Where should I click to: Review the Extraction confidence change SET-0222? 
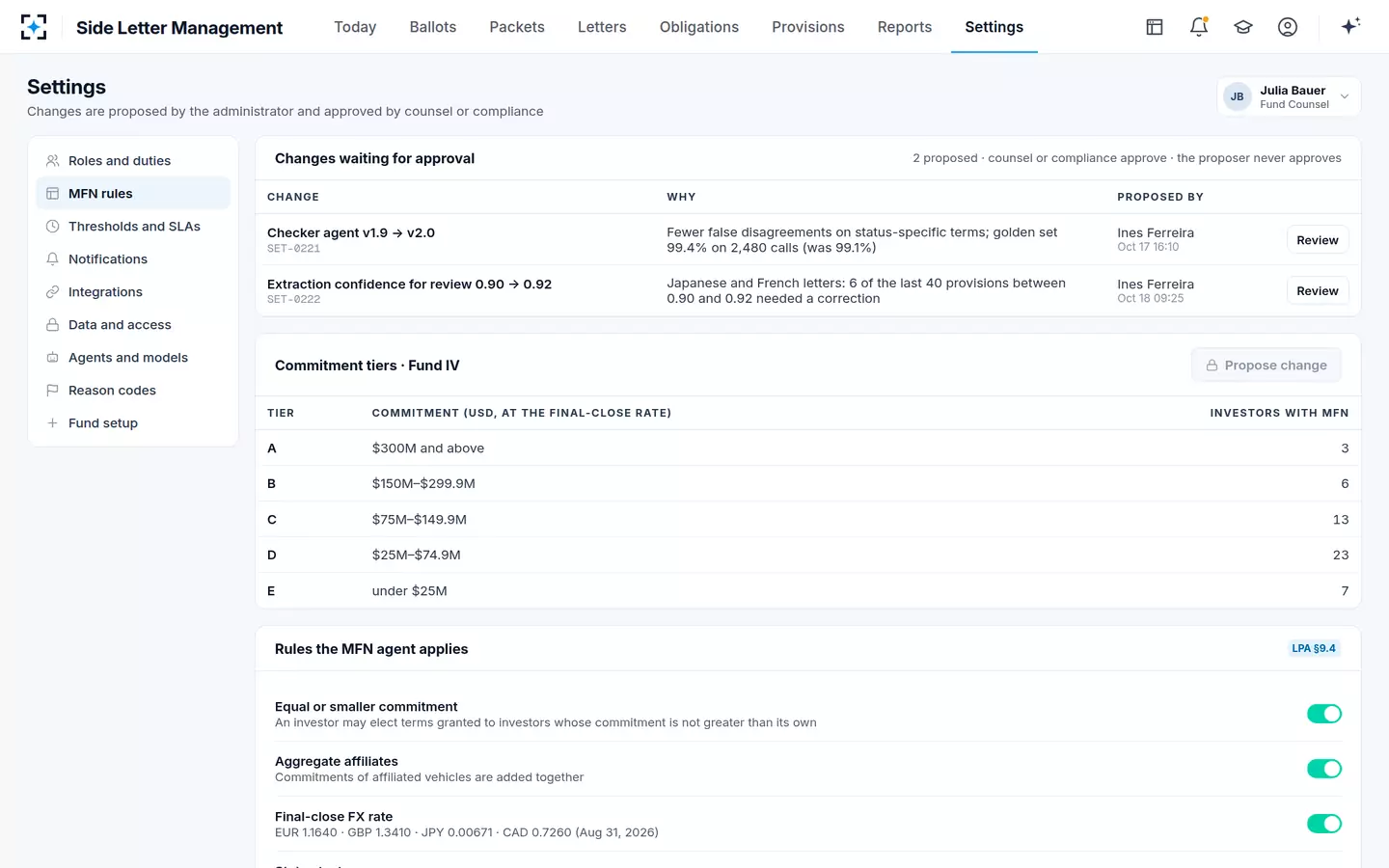coord(1318,291)
